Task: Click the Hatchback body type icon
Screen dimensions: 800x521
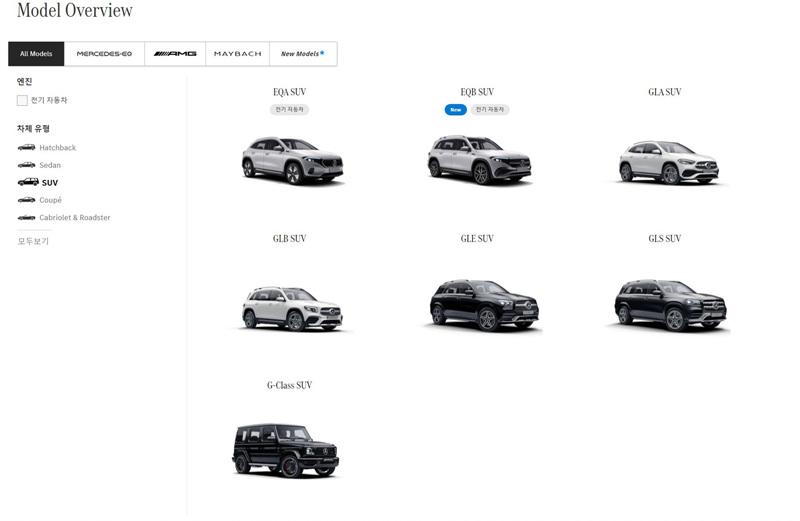Action: [x=27, y=147]
